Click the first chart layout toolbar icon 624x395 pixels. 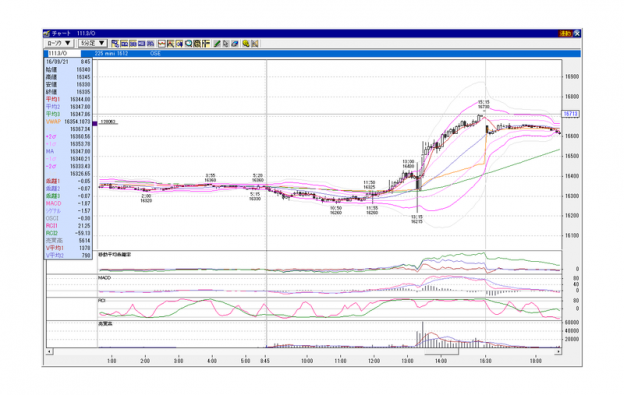[115, 43]
